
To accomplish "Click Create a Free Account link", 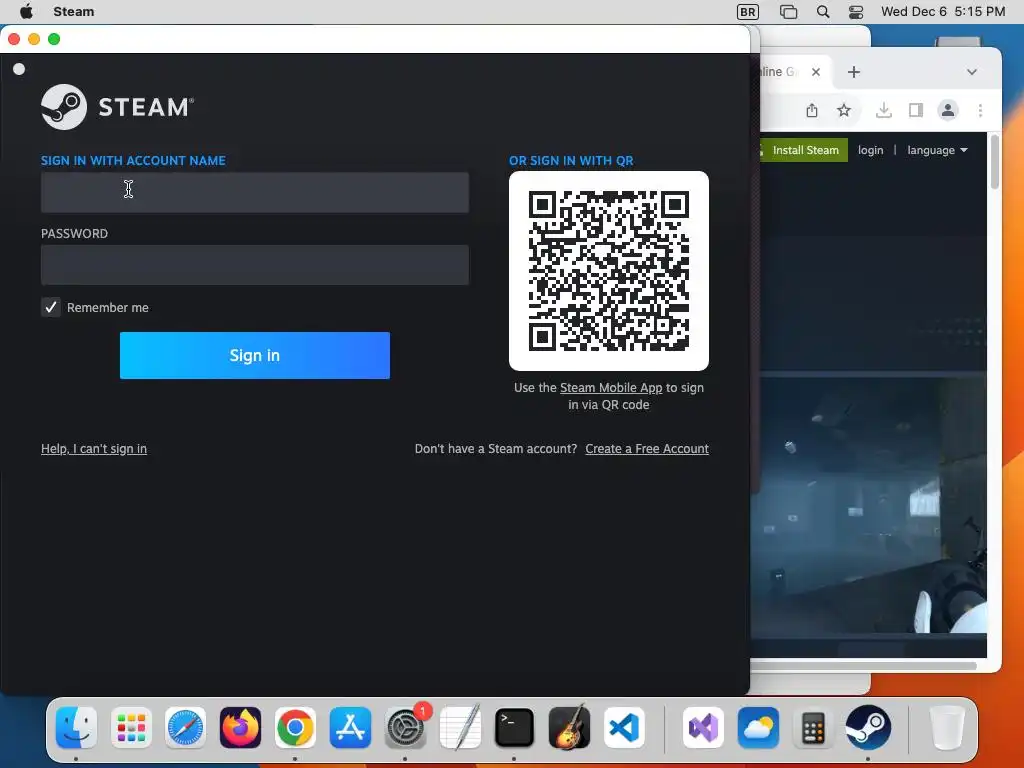I will [647, 449].
